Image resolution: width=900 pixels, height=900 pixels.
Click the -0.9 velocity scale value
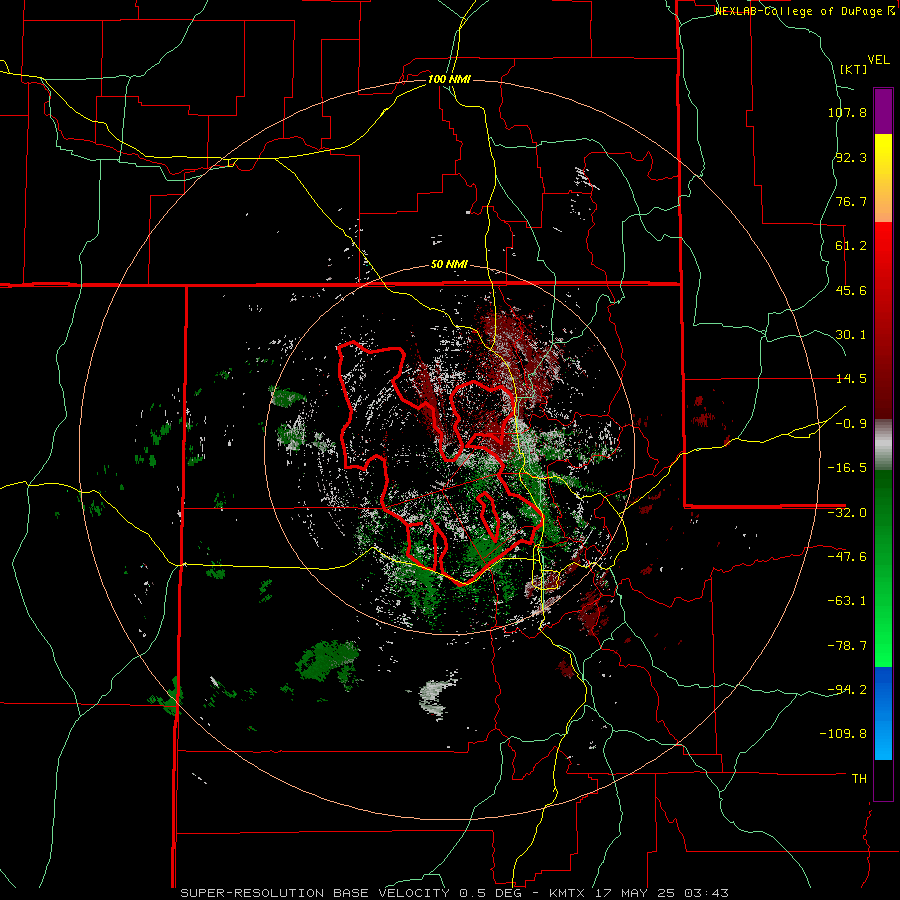[x=851, y=424]
